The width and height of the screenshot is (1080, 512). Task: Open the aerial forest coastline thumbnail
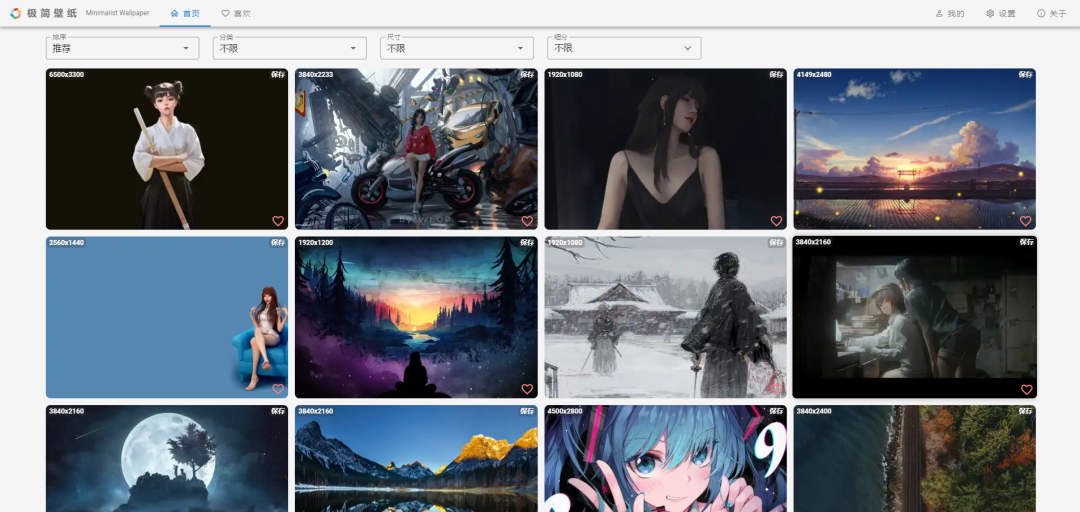point(915,458)
